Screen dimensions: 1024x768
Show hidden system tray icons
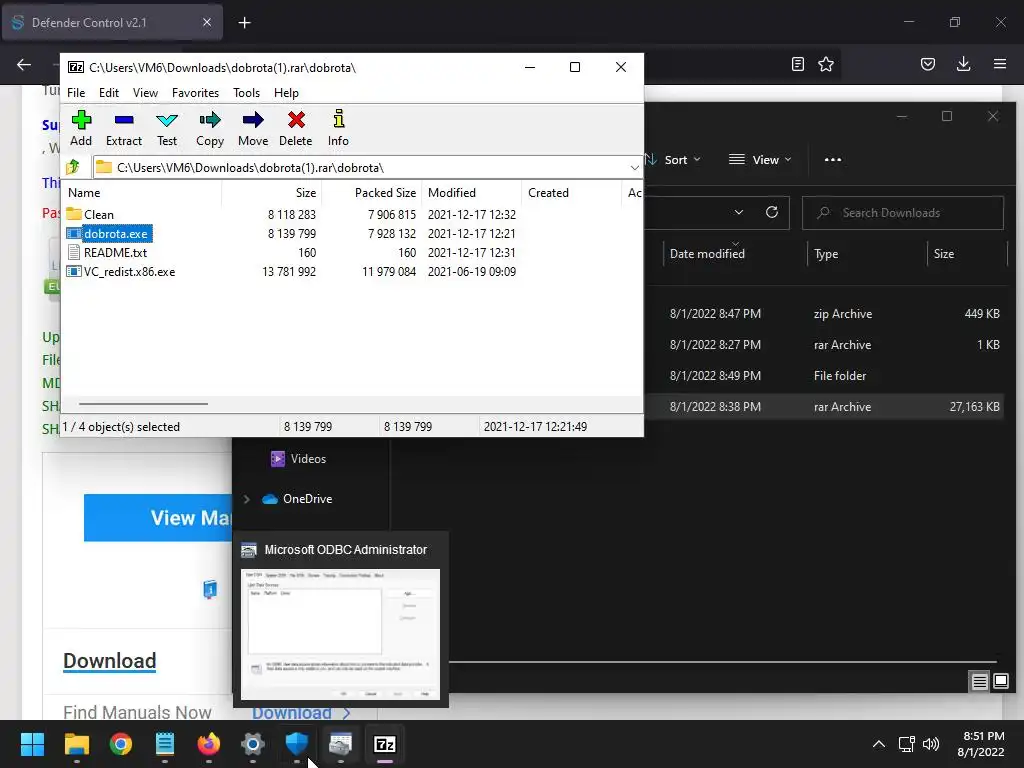tap(879, 744)
